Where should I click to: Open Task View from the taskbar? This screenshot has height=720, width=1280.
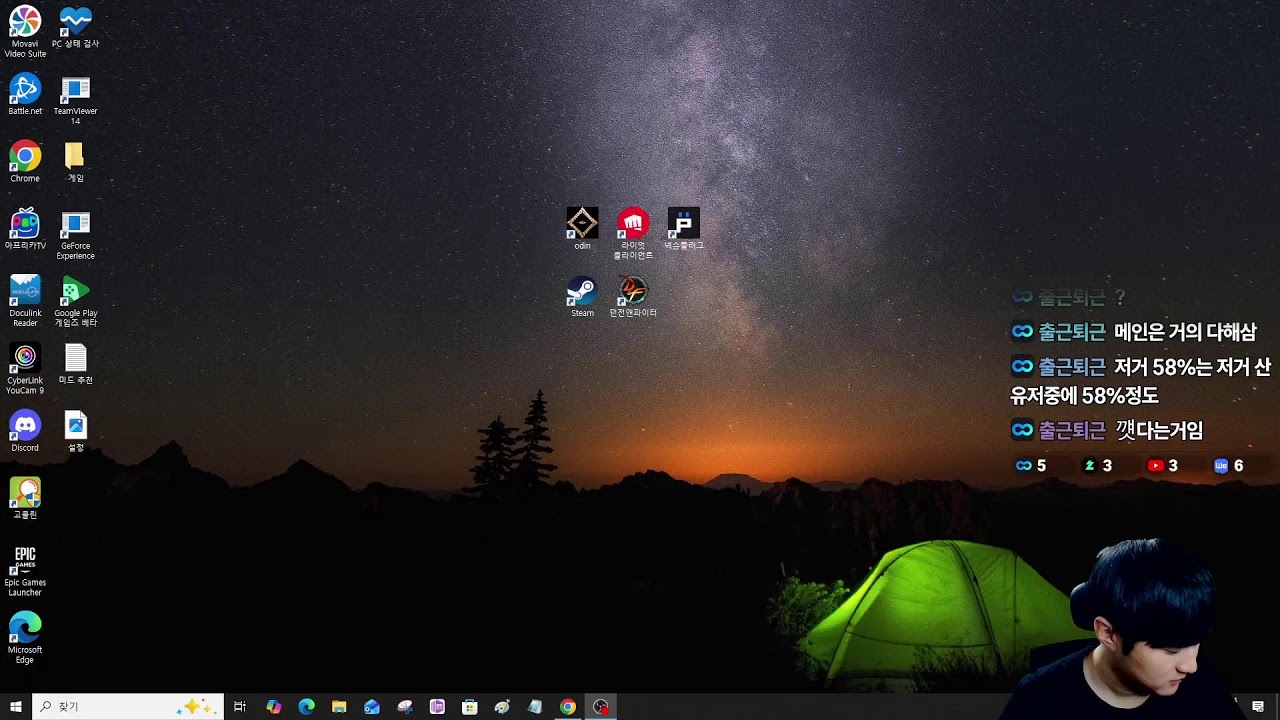pyautogui.click(x=240, y=707)
